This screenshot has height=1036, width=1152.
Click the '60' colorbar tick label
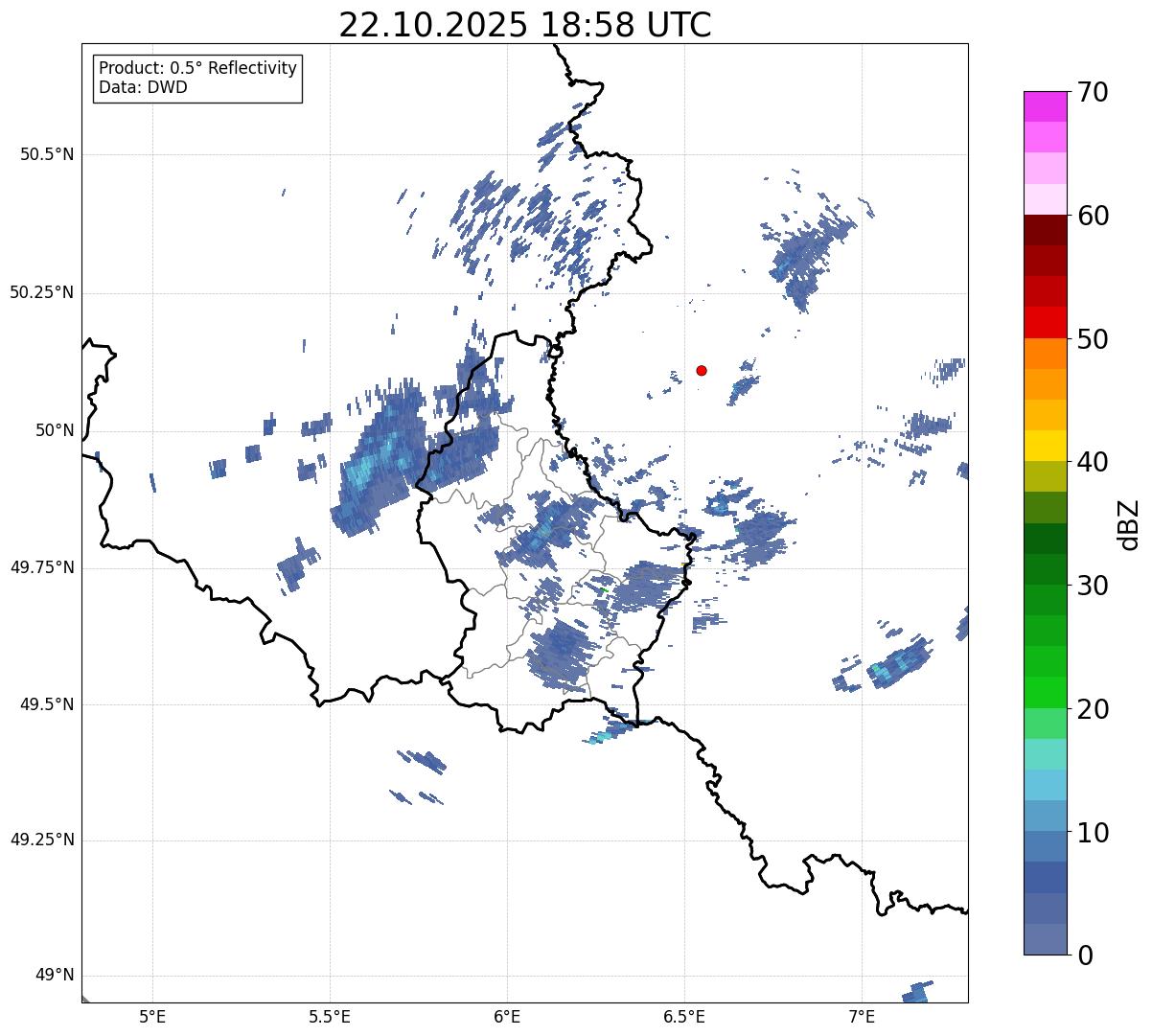[x=1093, y=216]
